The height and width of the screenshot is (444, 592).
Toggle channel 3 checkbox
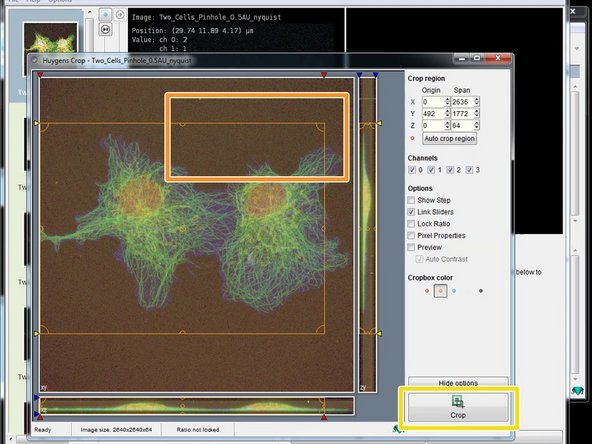click(469, 170)
